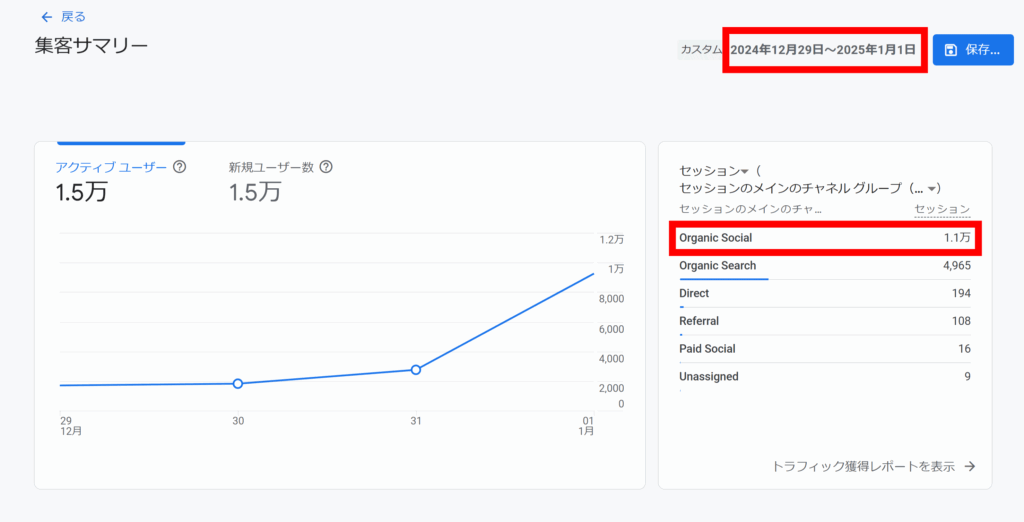1024x522 pixels.
Task: Select the Direct channel row
Action: pyautogui.click(x=824, y=293)
